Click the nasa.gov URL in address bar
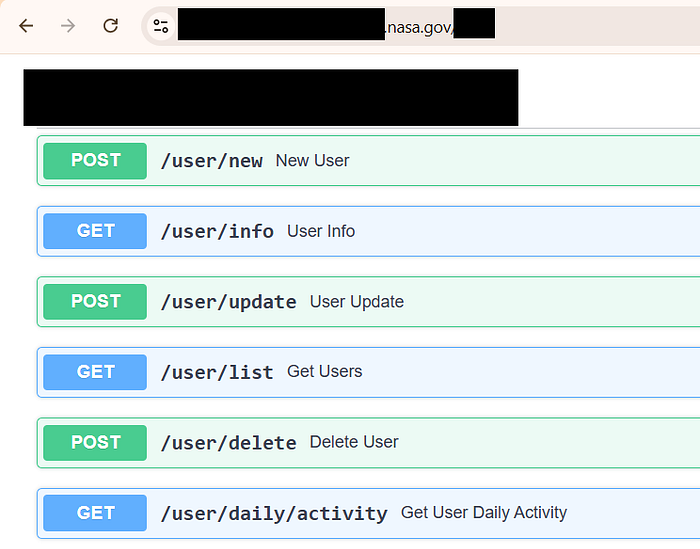This screenshot has height=549, width=700. pyautogui.click(x=420, y=27)
